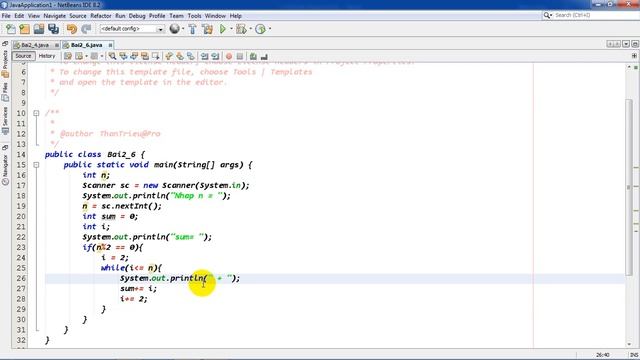Screen dimensions: 640x360
Task: Click the Comment code icon
Action: tap(253, 56)
